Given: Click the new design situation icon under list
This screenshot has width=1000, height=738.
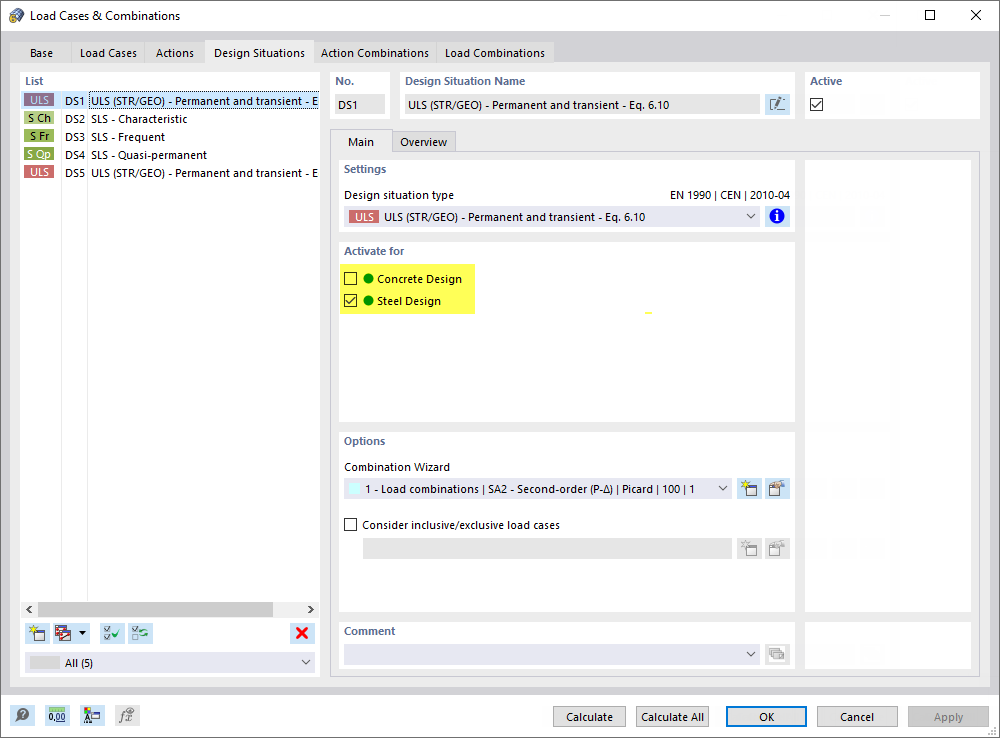Looking at the screenshot, I should pos(38,633).
